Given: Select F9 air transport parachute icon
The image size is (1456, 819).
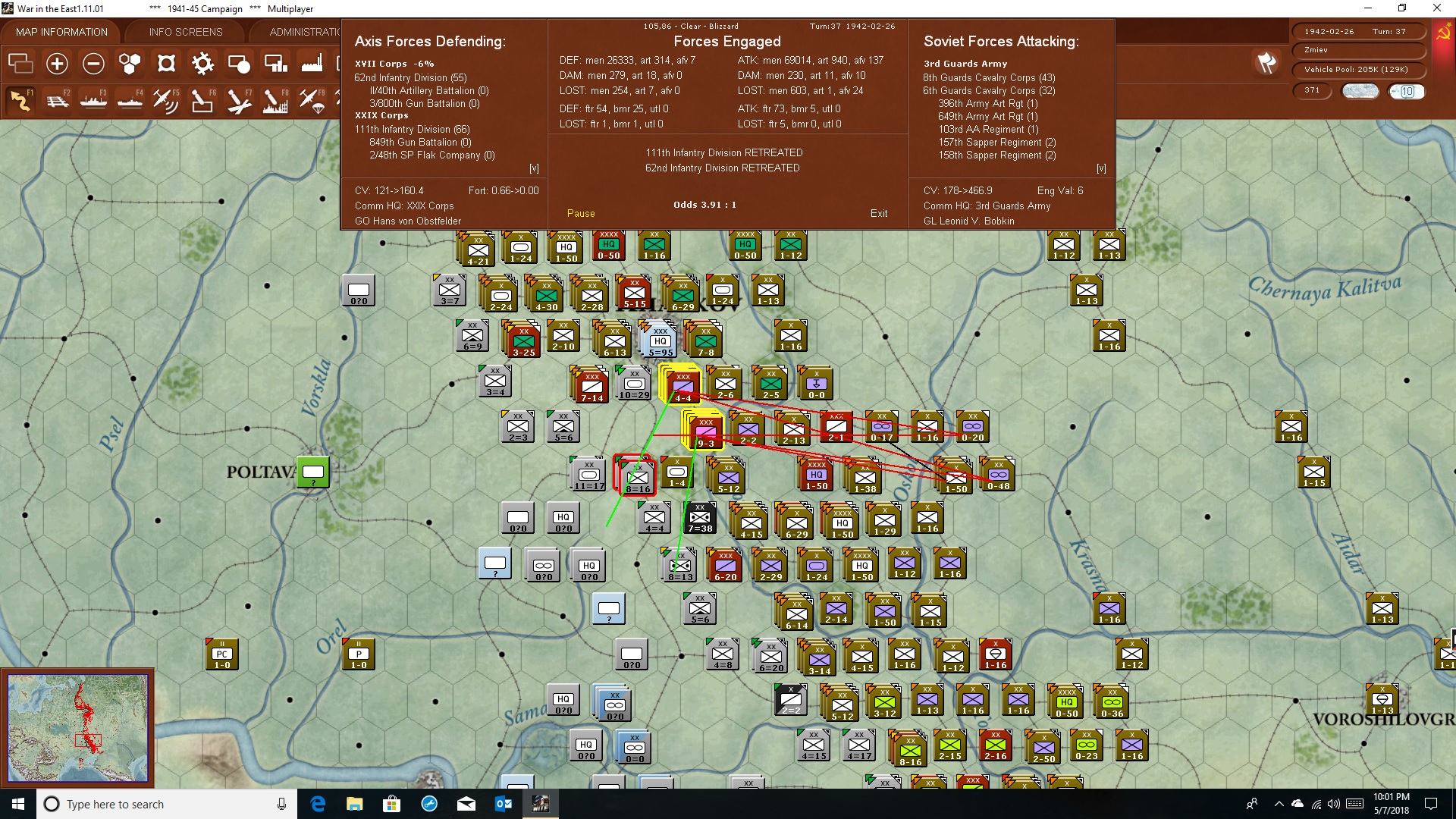Looking at the screenshot, I should pyautogui.click(x=312, y=100).
